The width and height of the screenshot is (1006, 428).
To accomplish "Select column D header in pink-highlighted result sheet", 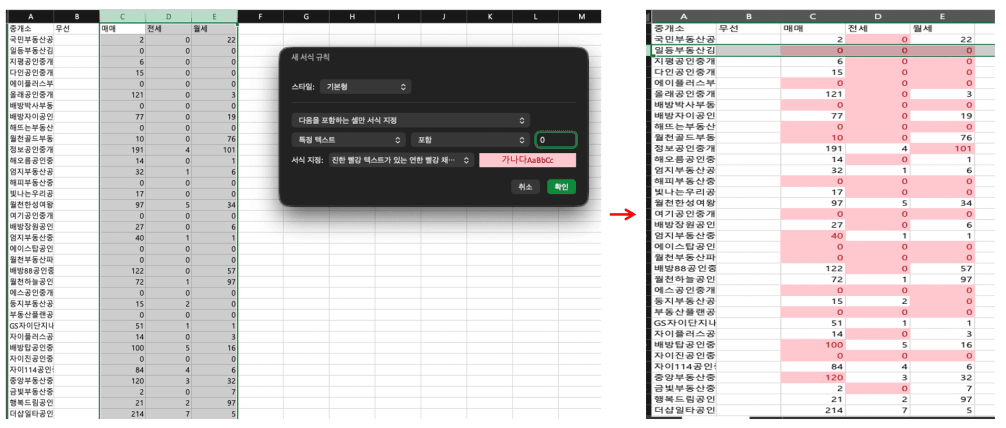I will (x=877, y=16).
